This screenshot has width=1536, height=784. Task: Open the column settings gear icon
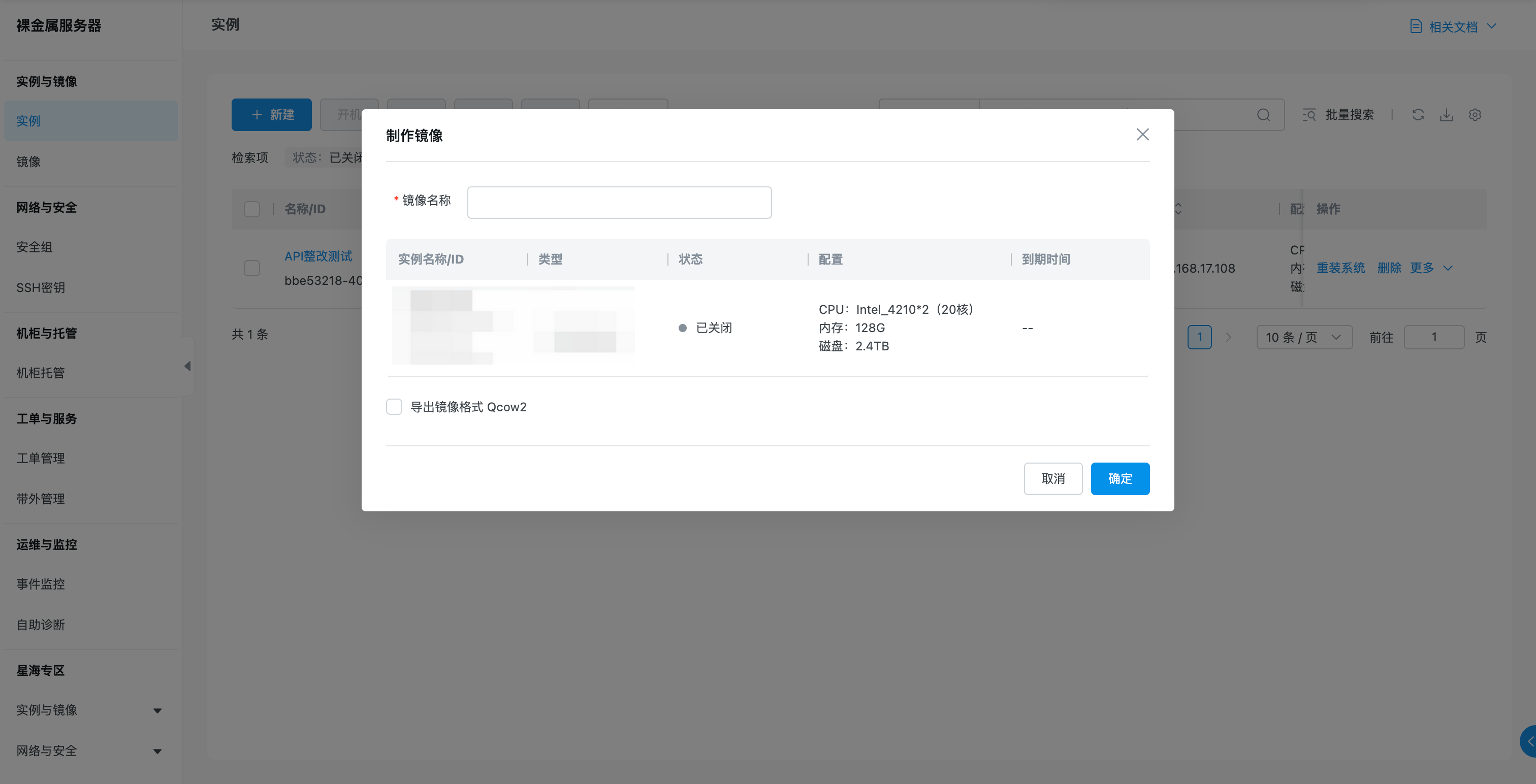1475,115
